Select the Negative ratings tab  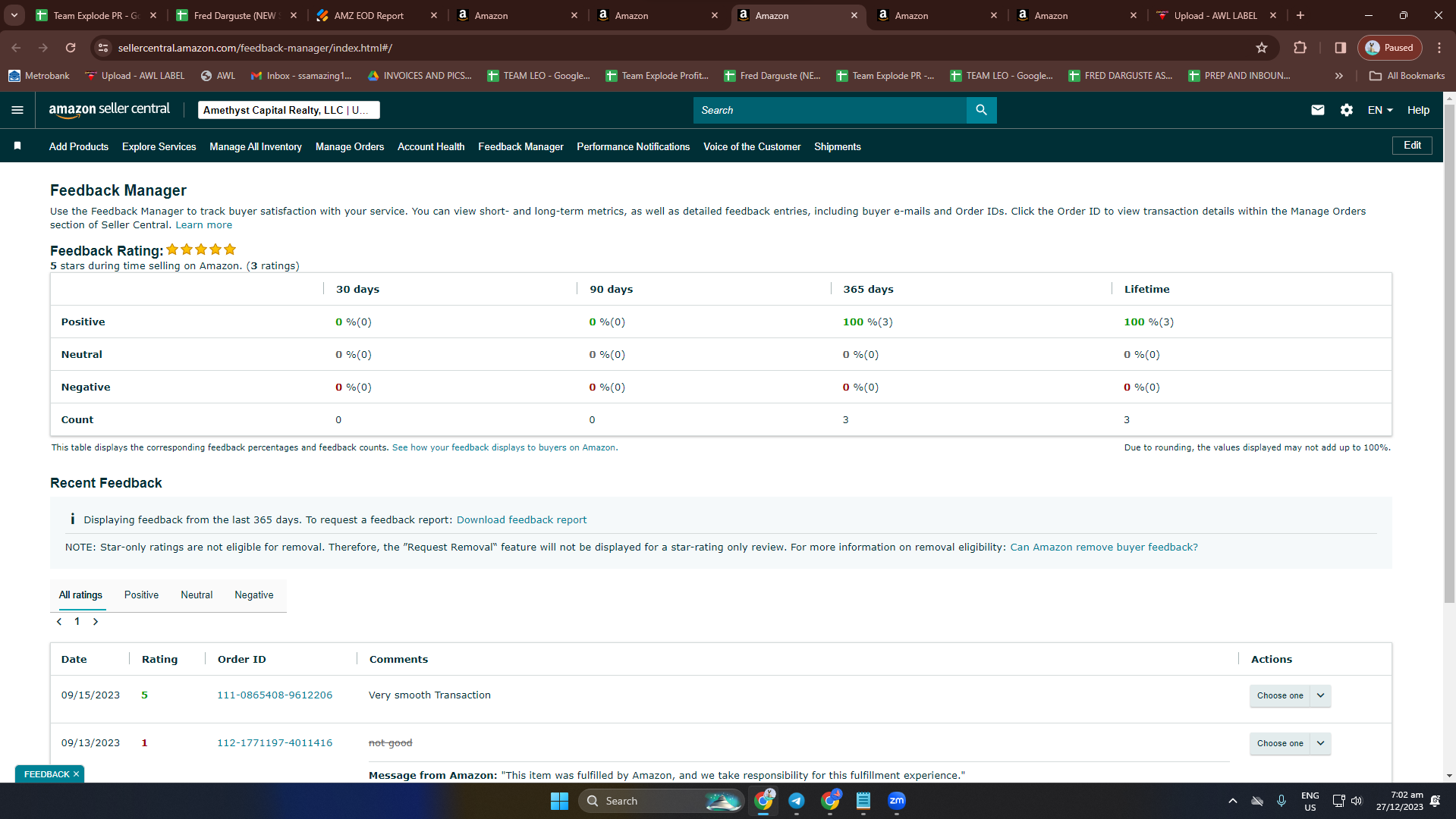[x=254, y=595]
